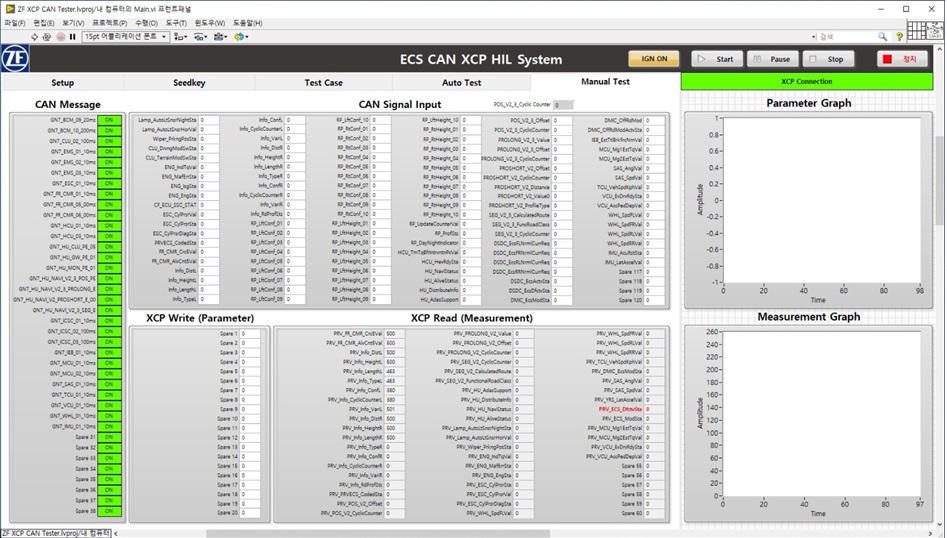Expand the Distribute Objects toolbar dropdown
Screen dimensions: 947x538
point(201,36)
